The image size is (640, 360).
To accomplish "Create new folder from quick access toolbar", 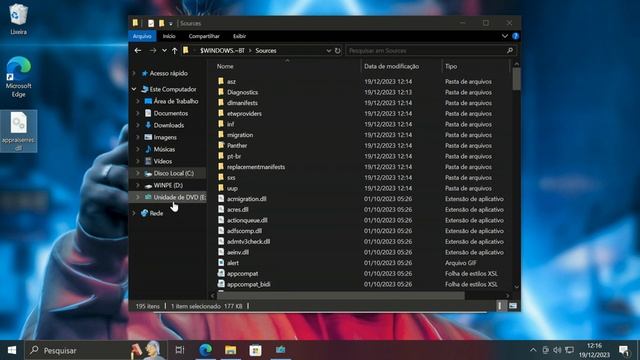I will [x=162, y=23].
